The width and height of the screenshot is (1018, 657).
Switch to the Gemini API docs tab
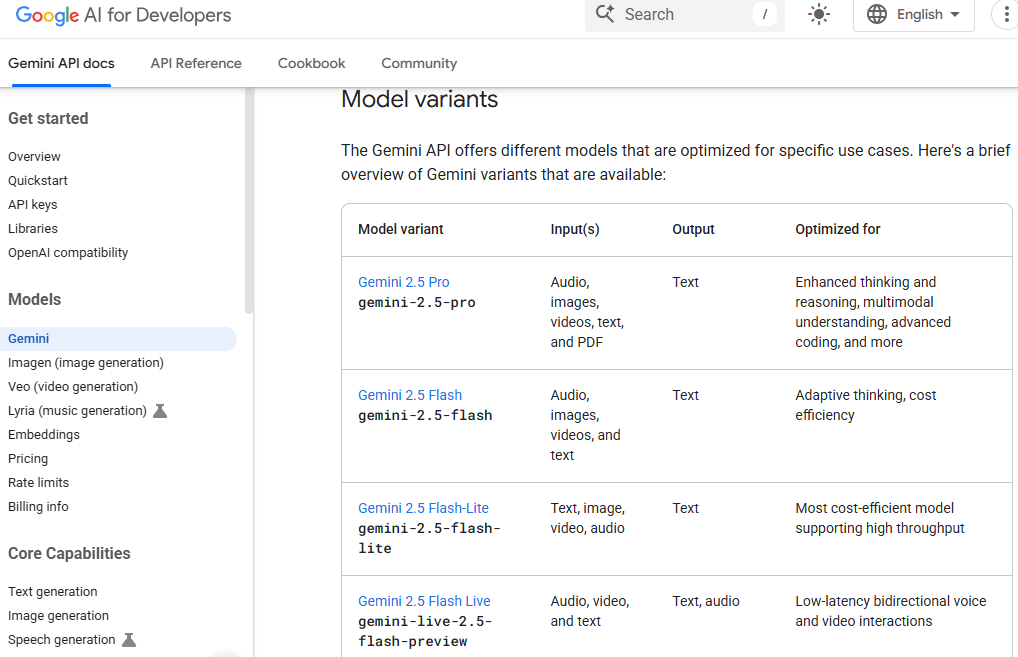click(61, 64)
